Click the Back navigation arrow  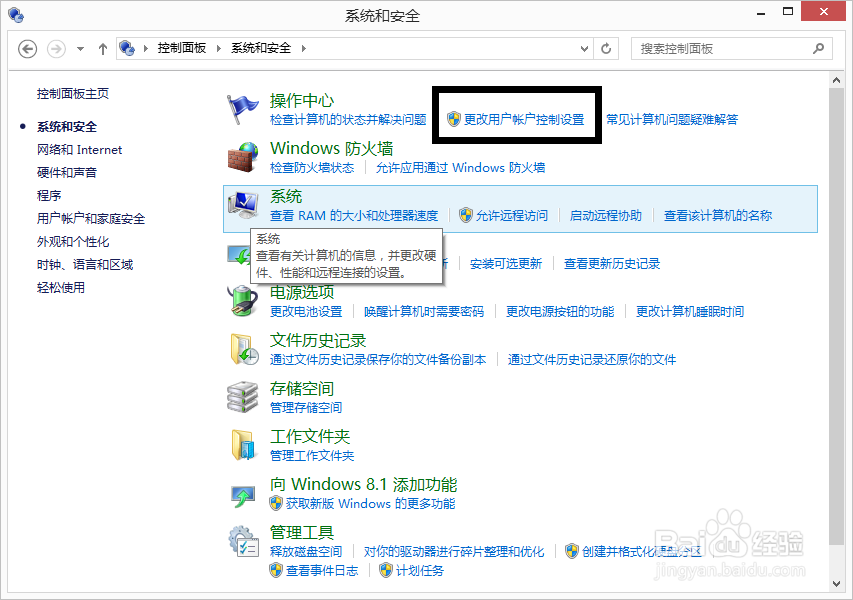click(x=28, y=49)
